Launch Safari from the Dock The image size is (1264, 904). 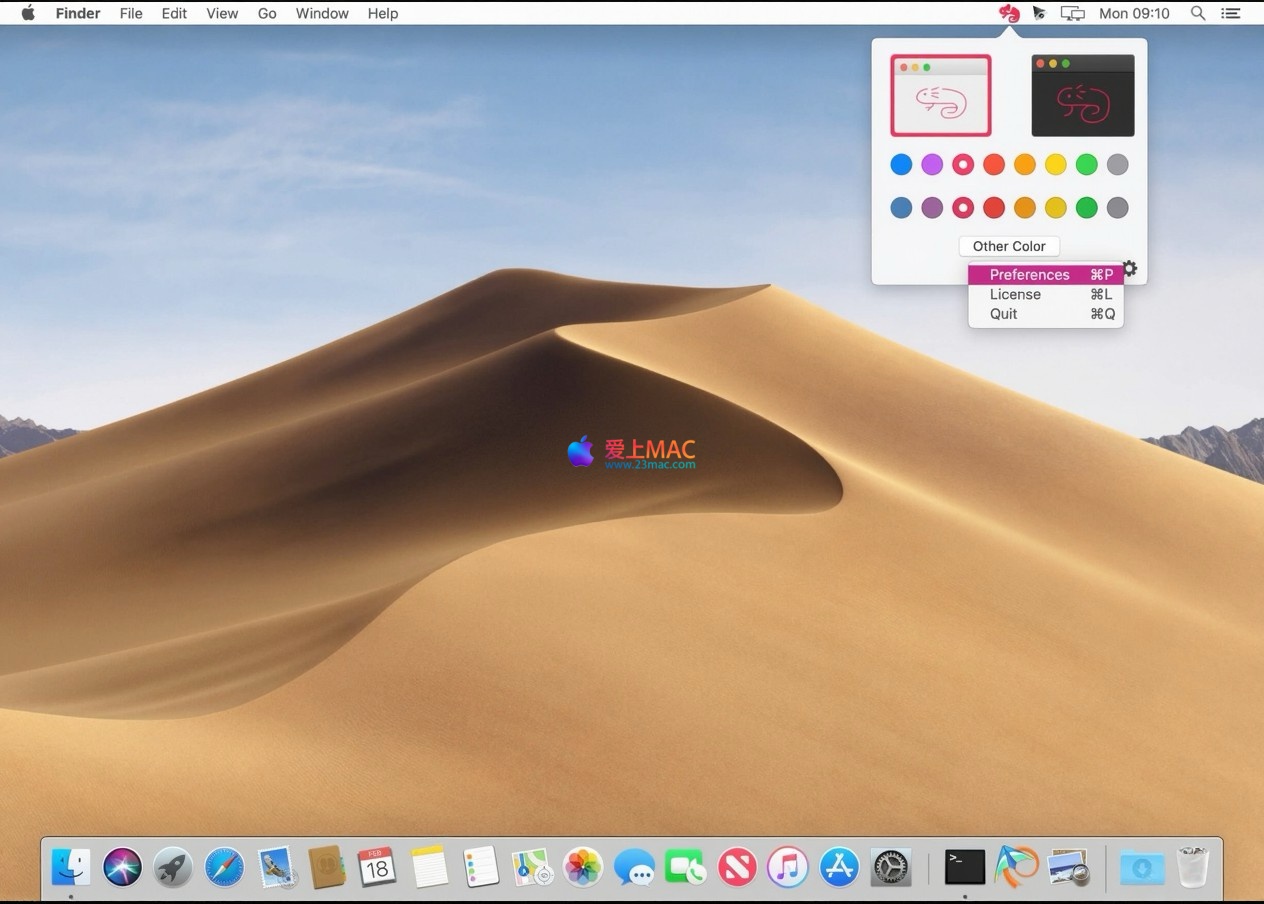[x=224, y=867]
